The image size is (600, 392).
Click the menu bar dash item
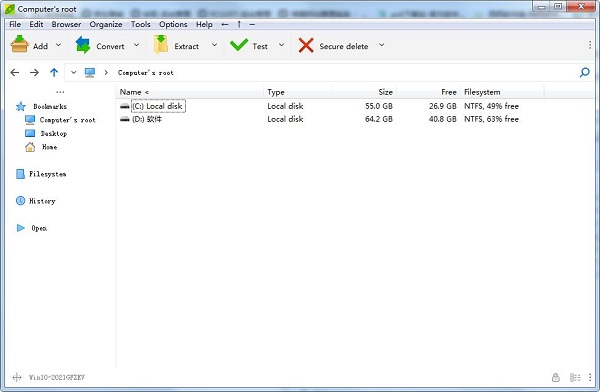[252, 24]
